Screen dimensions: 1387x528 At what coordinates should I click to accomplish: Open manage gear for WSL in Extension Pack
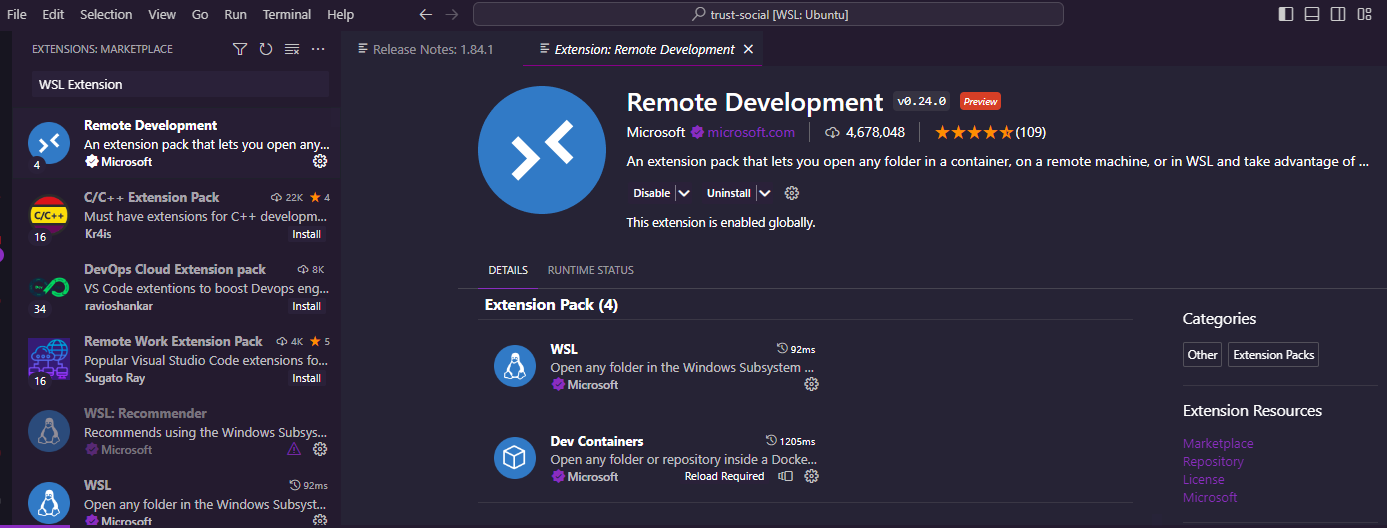pyautogui.click(x=812, y=384)
